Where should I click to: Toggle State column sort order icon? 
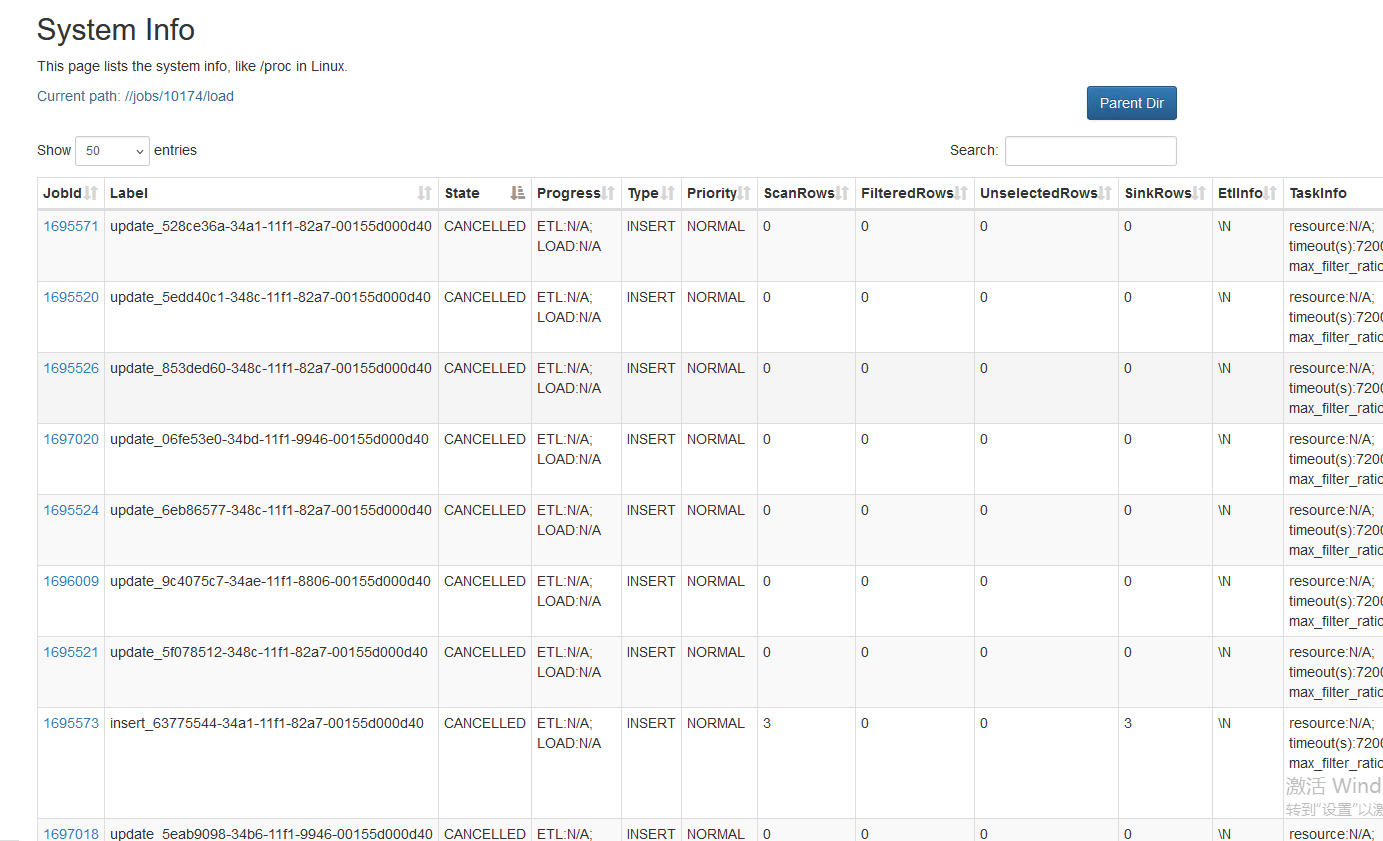click(517, 193)
